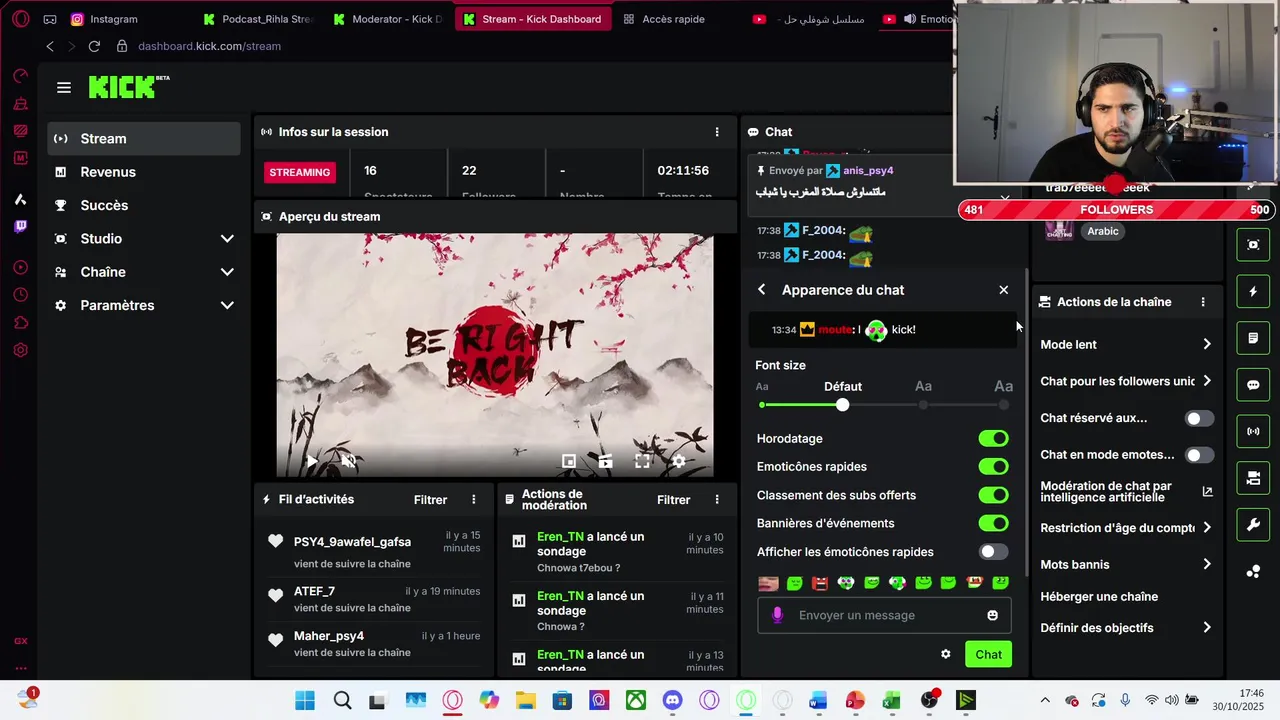The width and height of the screenshot is (1280, 720).
Task: Enable Chat réservé aux... switch
Action: 1199,419
